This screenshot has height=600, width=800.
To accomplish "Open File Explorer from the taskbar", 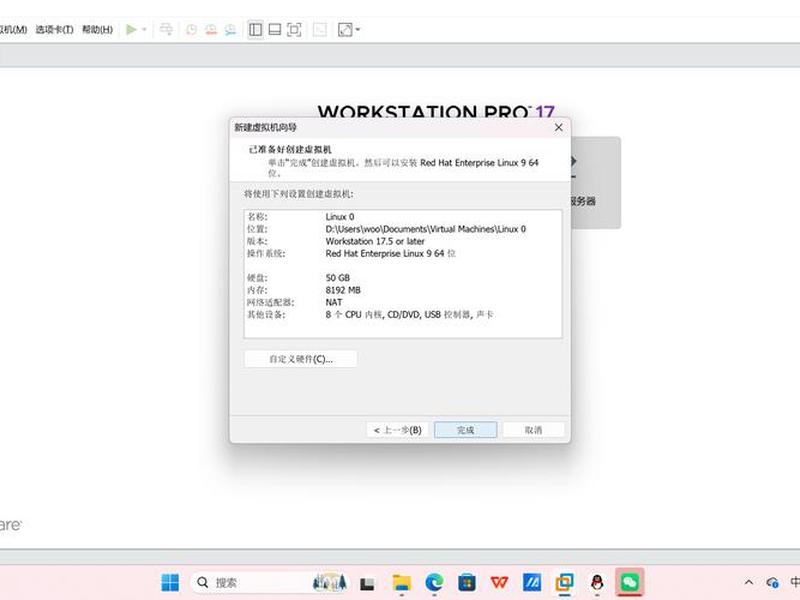I will [402, 583].
